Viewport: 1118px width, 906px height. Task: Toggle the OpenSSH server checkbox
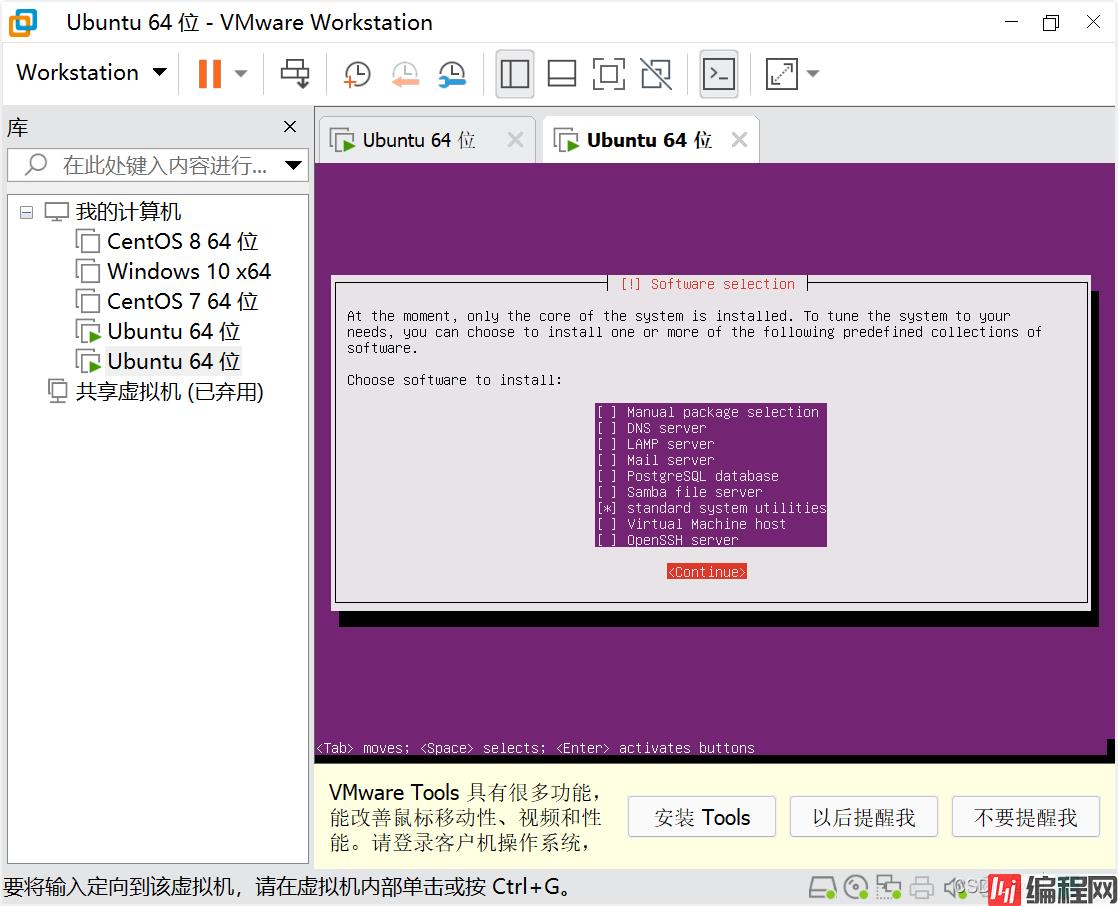point(607,540)
